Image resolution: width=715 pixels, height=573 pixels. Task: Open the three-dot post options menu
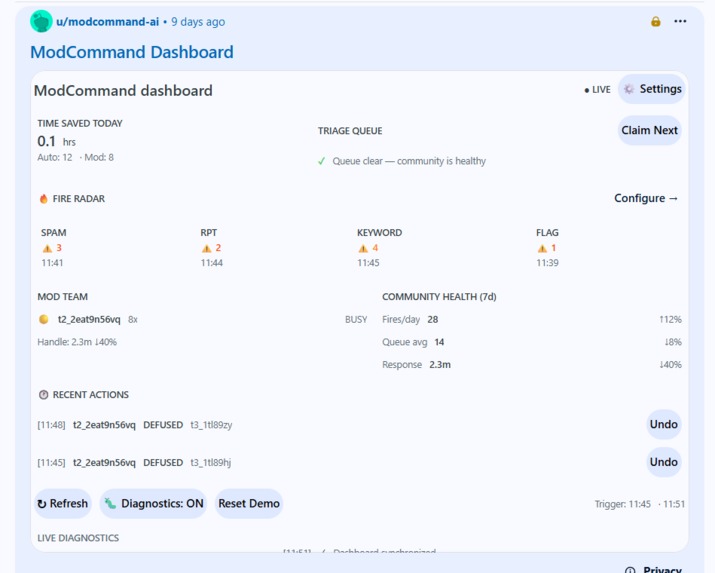(680, 21)
